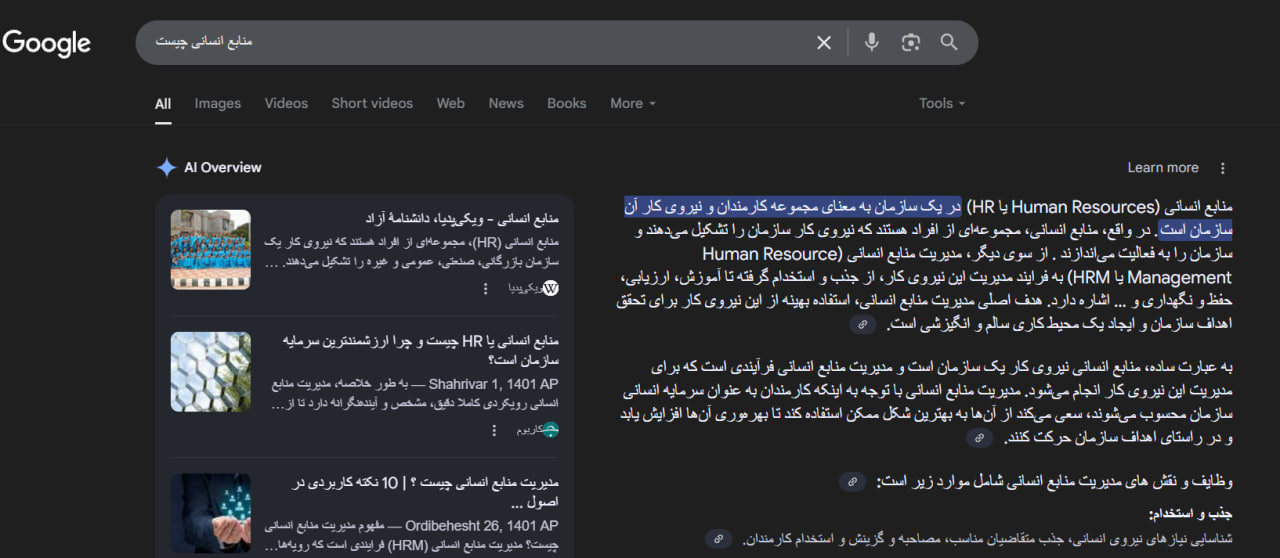Screen dimensions: 1280x558
Task: Click the paragraph starting به عبارت ساده
Action: pos(926,403)
